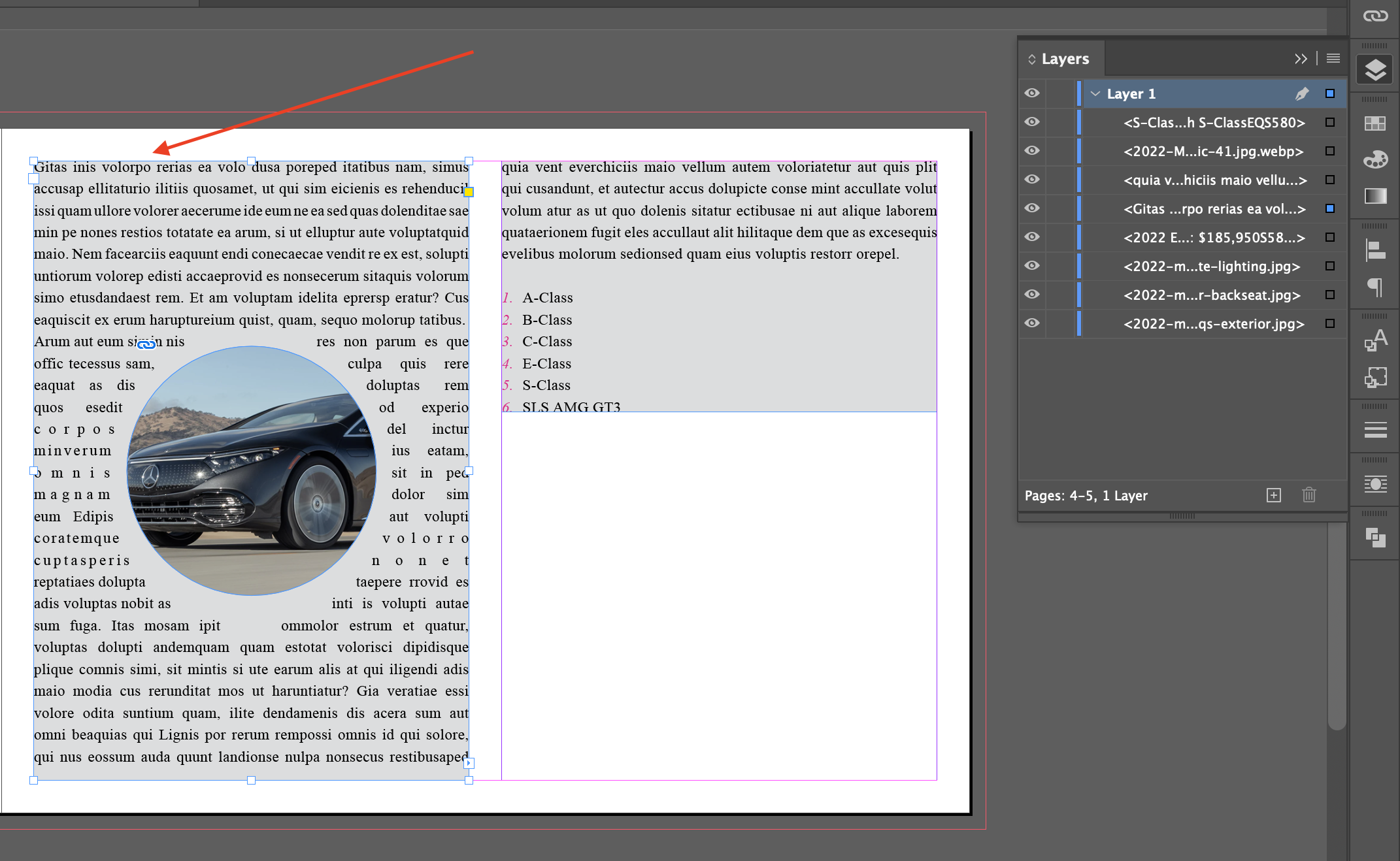Collapse Layer 1 with its disclosure triangle
Screen dimensions: 1400x861
point(1095,93)
